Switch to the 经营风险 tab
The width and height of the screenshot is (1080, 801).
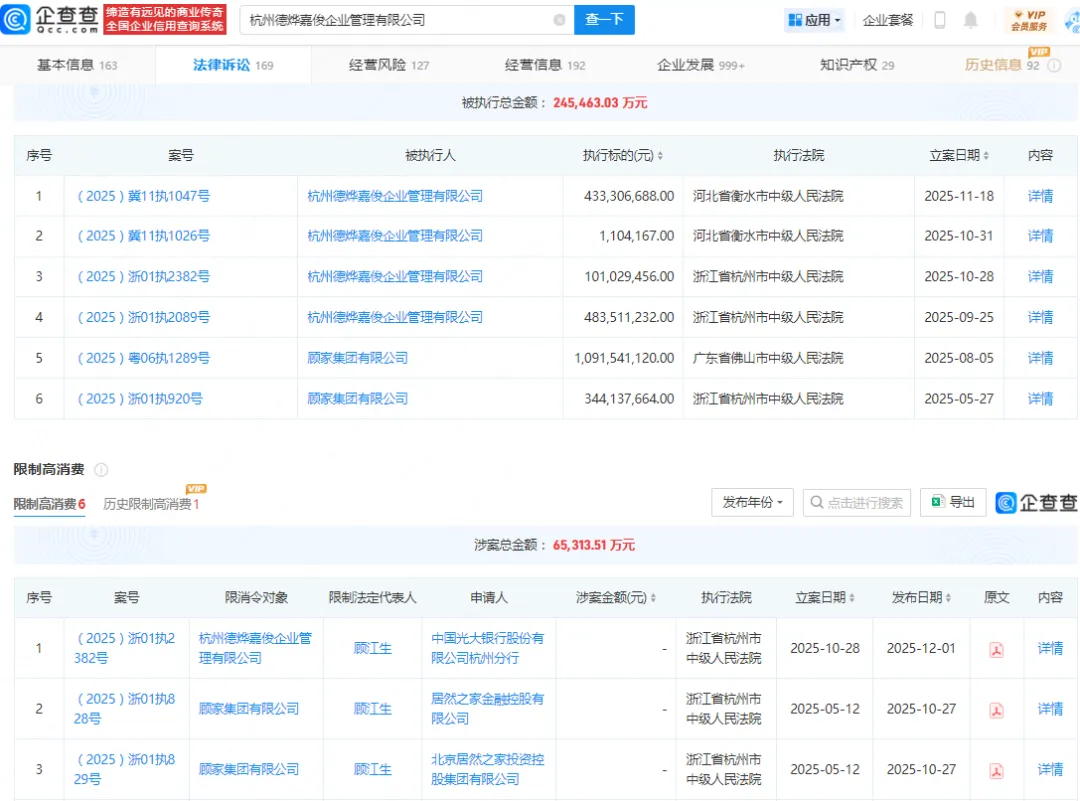tap(389, 65)
